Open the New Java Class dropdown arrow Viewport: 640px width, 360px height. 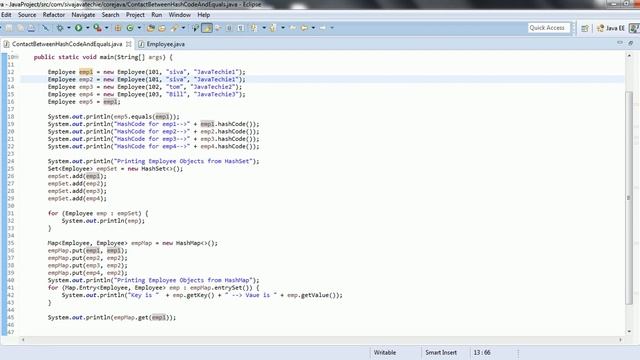[139, 28]
